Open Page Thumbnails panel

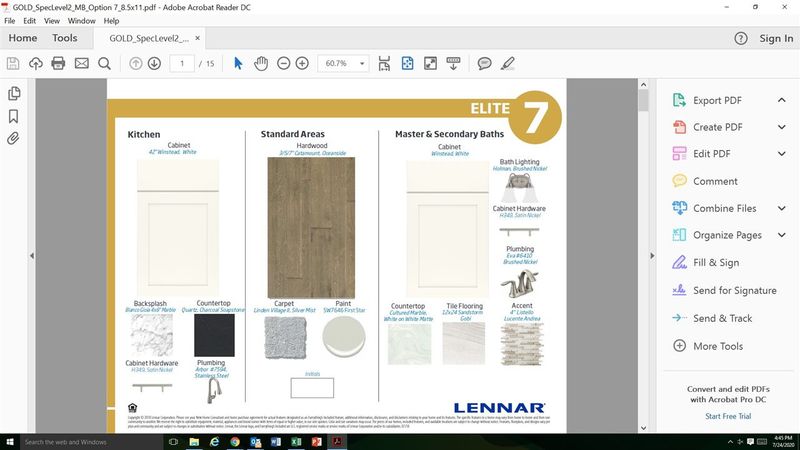click(14, 93)
